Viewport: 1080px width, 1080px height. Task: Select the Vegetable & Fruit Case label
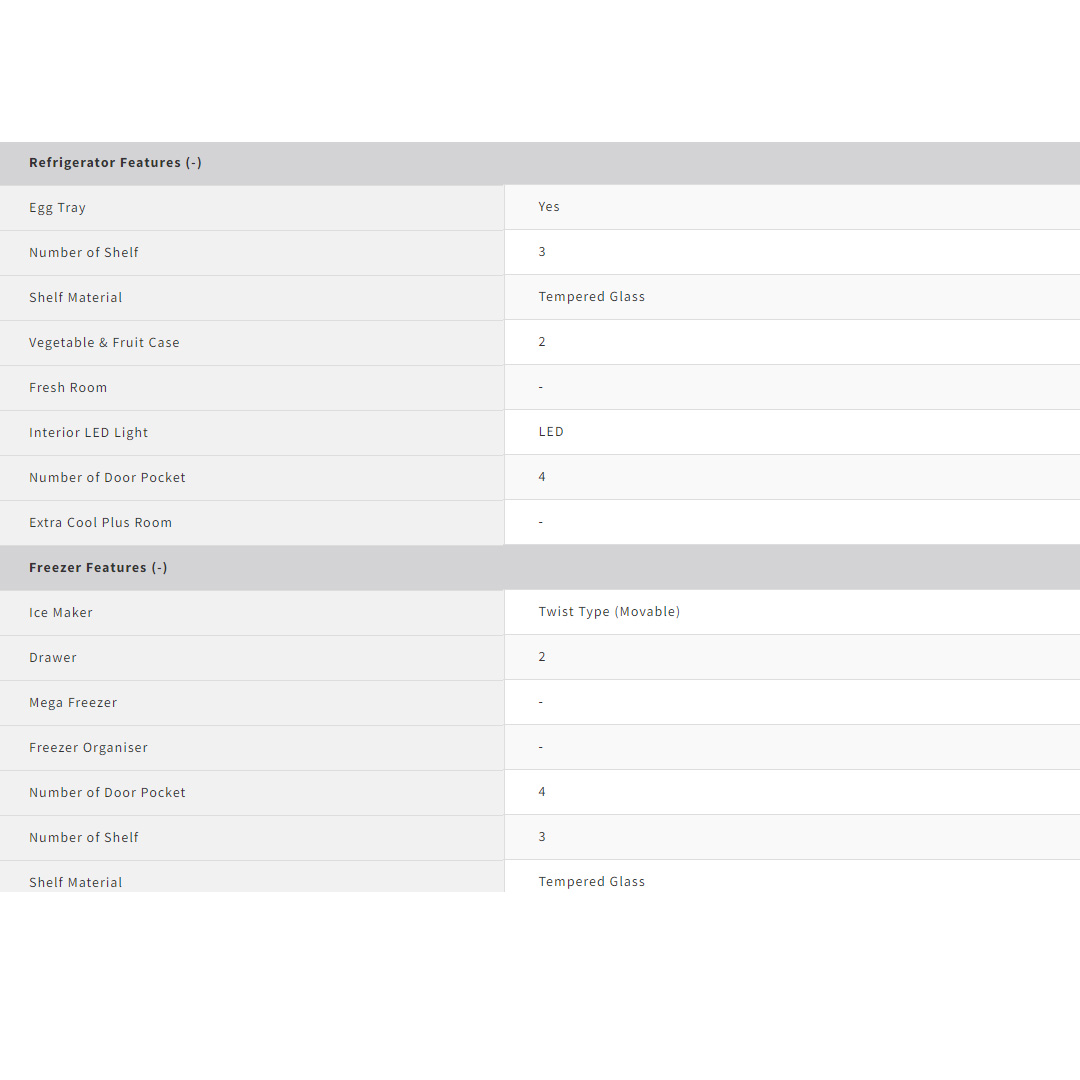pos(104,343)
